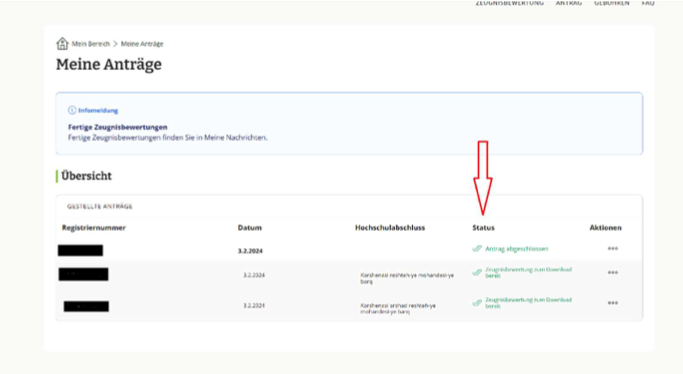The width and height of the screenshot is (683, 374).
Task: Click Zeugnisbewertung zum Download status in Karshenasi arshad row
Action: (528, 303)
